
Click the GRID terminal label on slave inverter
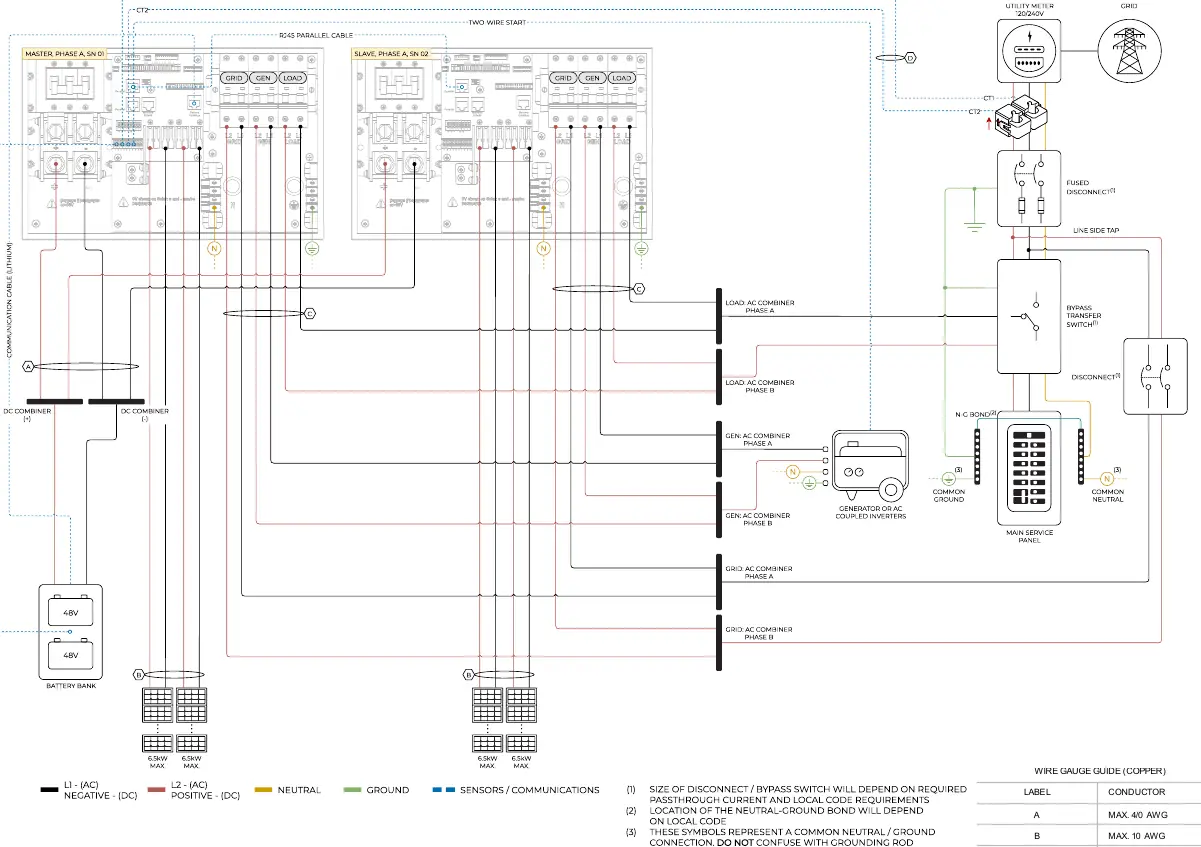pyautogui.click(x=564, y=78)
